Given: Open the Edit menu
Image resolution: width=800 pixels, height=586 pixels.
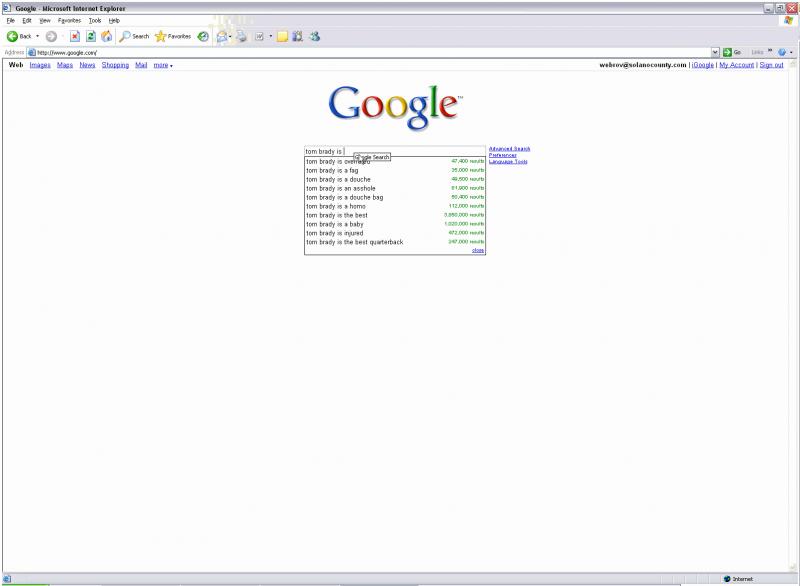Looking at the screenshot, I should point(27,20).
